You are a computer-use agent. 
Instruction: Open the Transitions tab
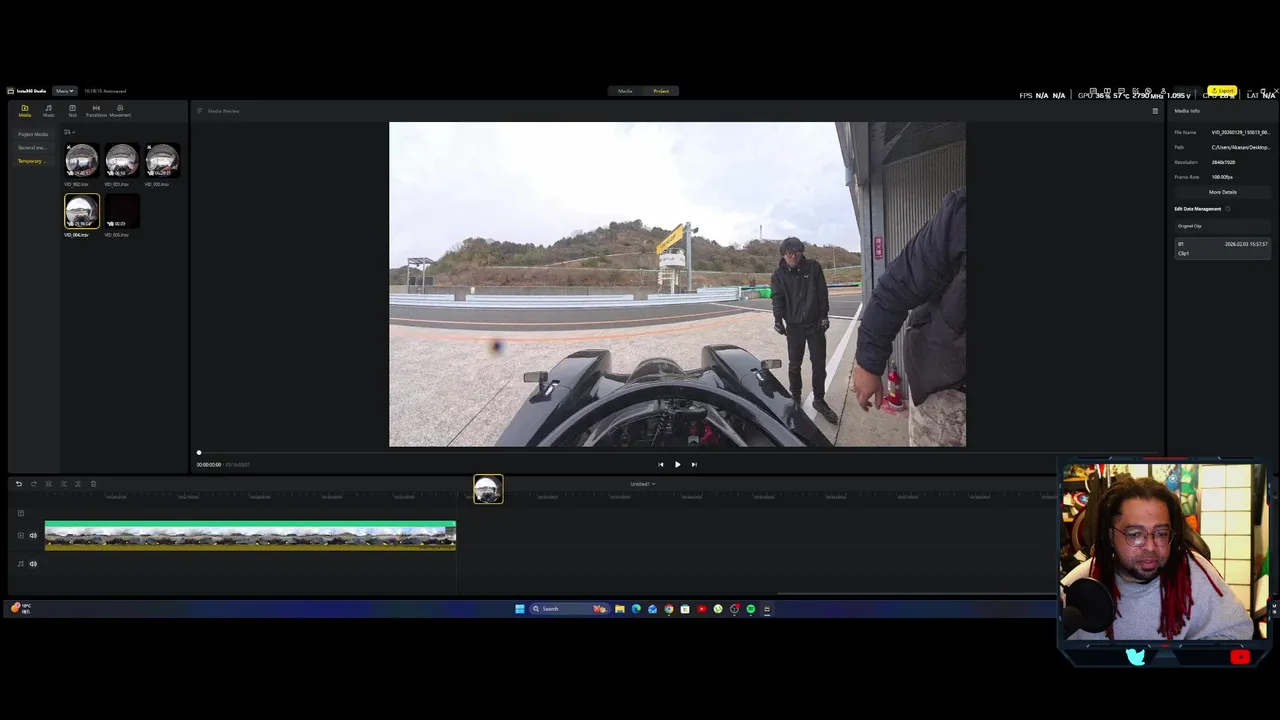(96, 110)
